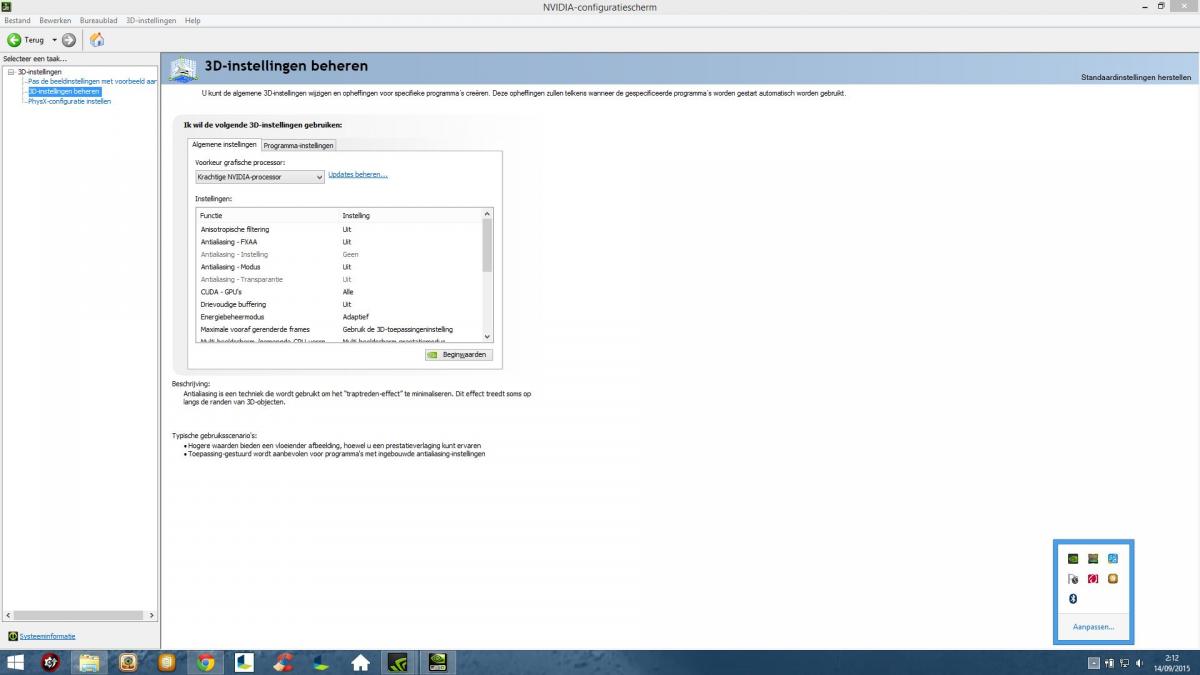
Task: Click the Bluetooth icon in tray popup
Action: pyautogui.click(x=1073, y=598)
